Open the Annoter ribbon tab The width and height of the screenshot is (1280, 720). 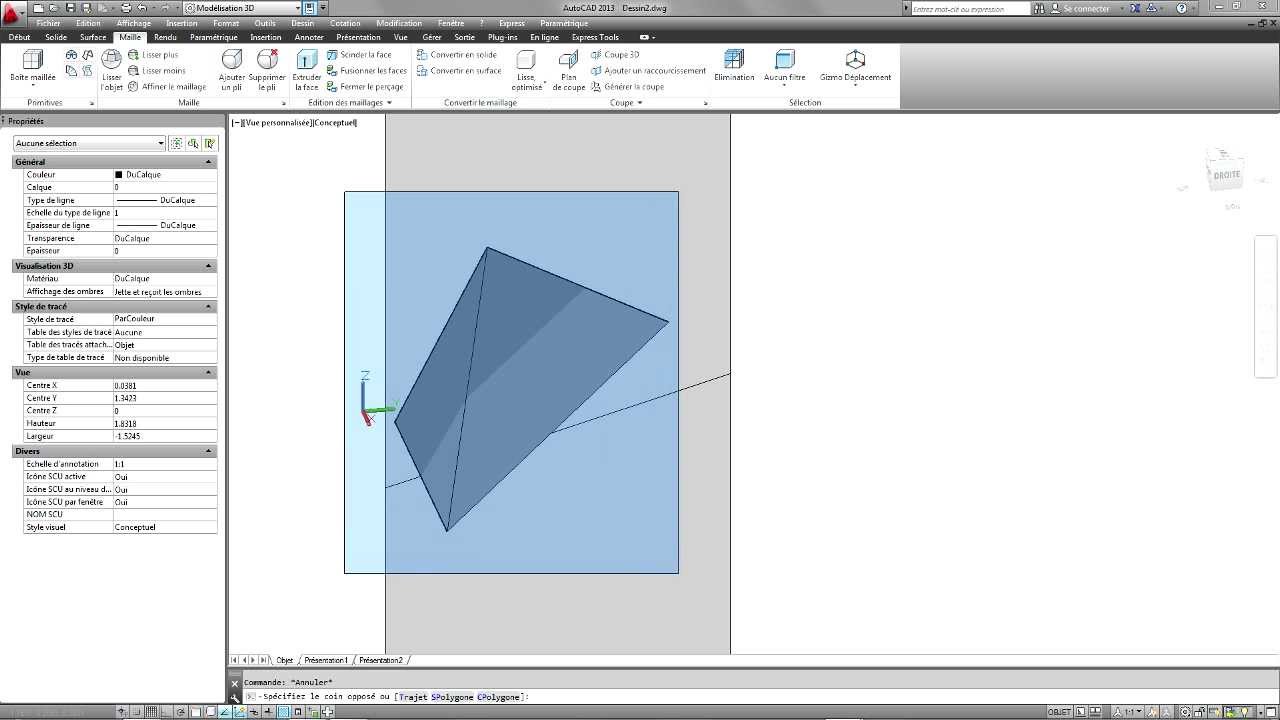pos(309,37)
